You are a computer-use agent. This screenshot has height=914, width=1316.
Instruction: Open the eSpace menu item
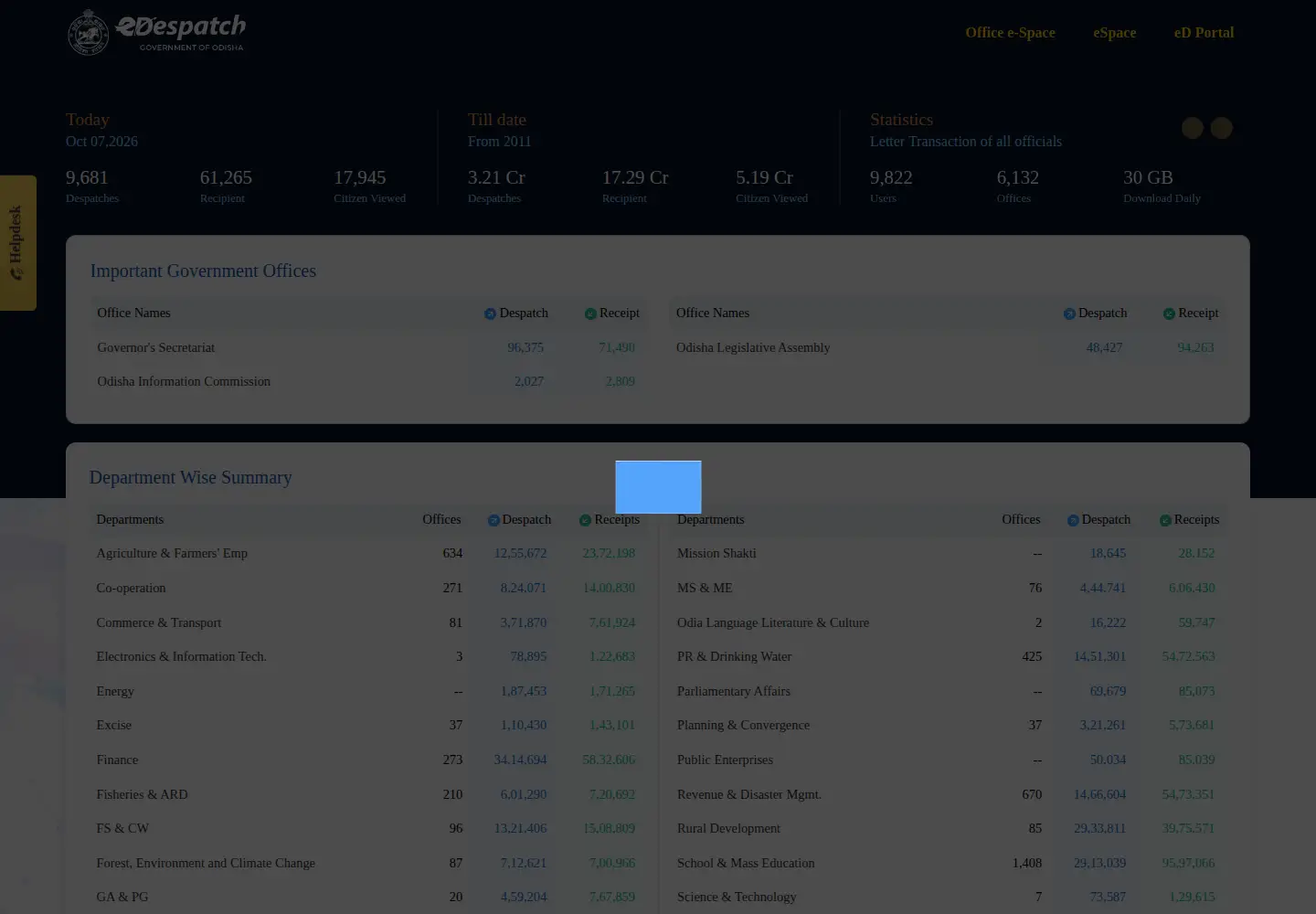click(1114, 33)
